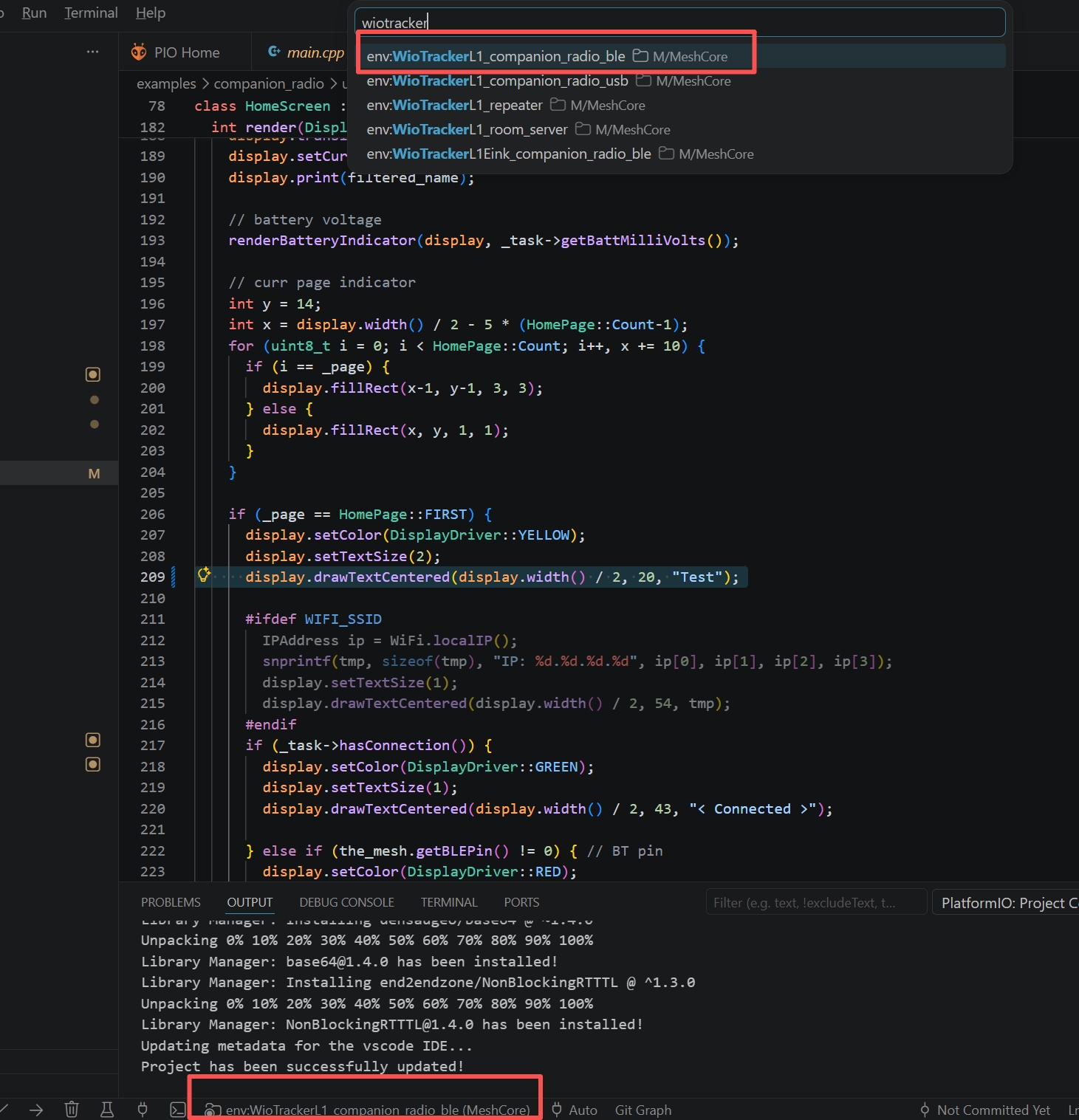This screenshot has width=1079, height=1120.
Task: Click the PlatformIO Upload arrow icon
Action: tap(36, 1110)
